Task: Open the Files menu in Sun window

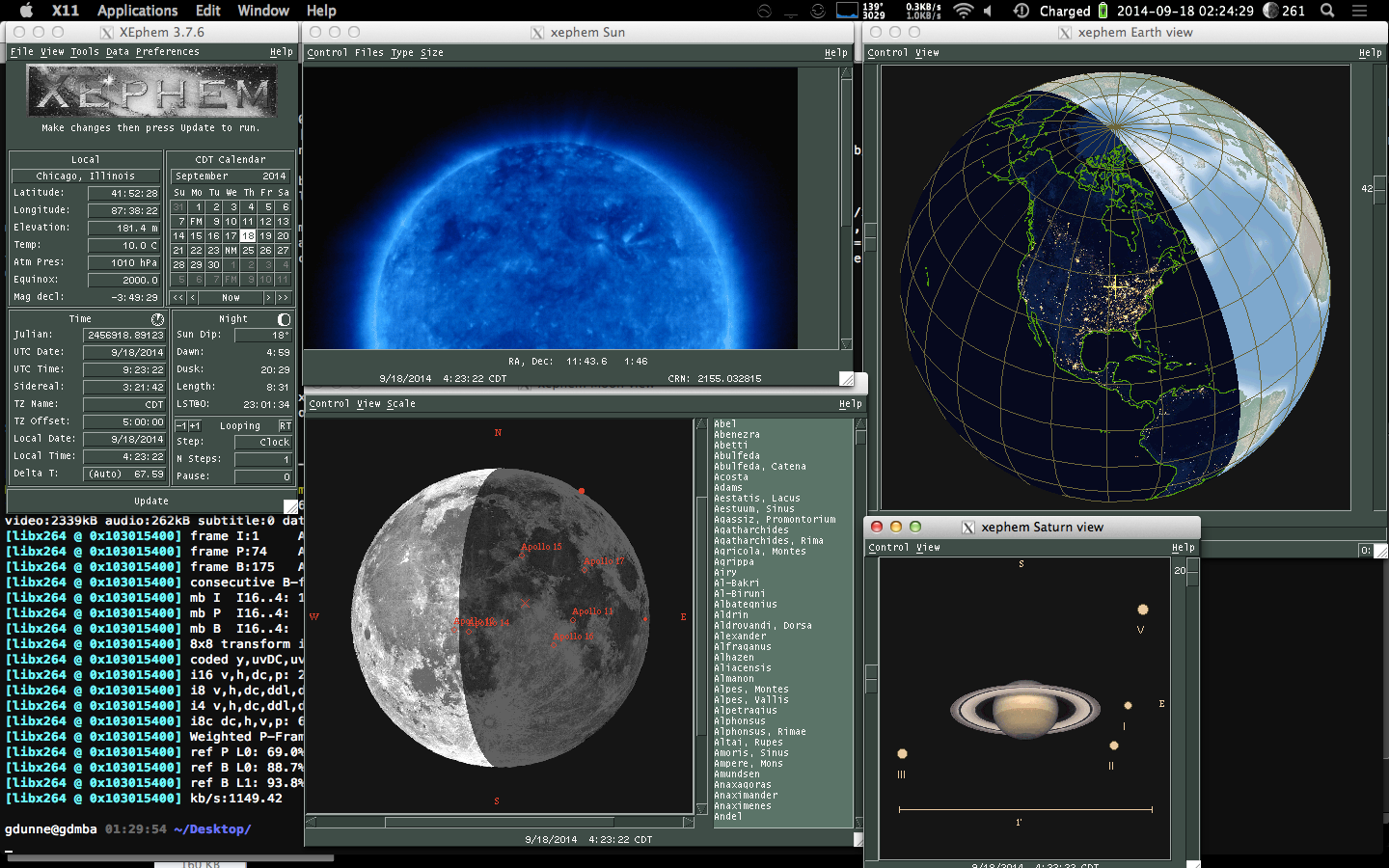Action: tap(368, 53)
